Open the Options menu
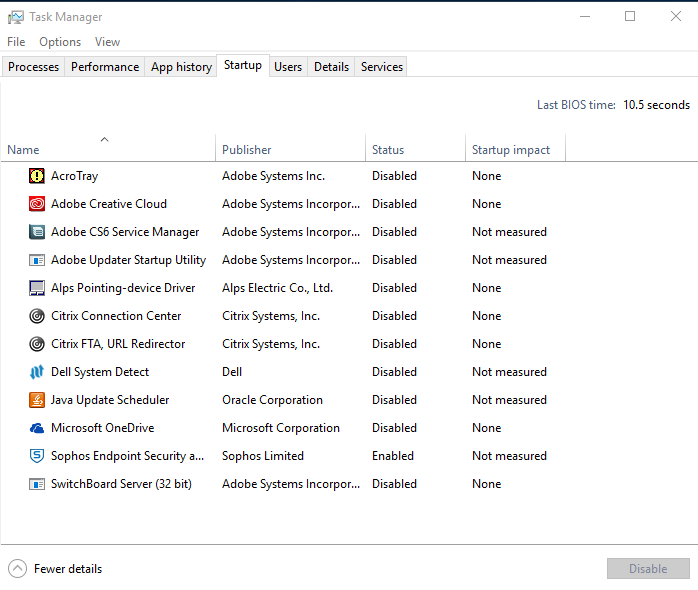 [60, 42]
